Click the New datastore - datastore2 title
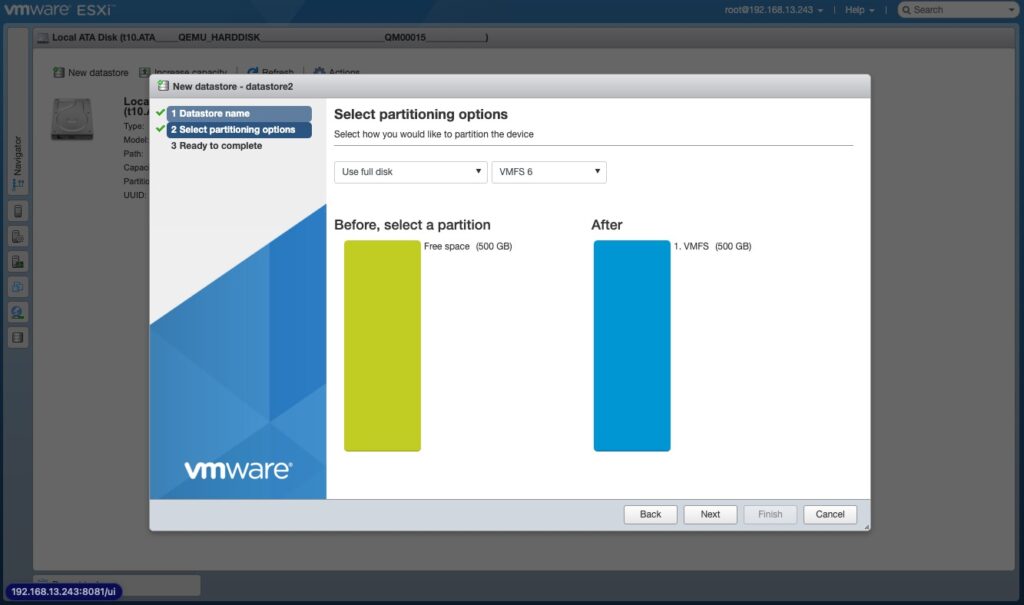 [232, 86]
